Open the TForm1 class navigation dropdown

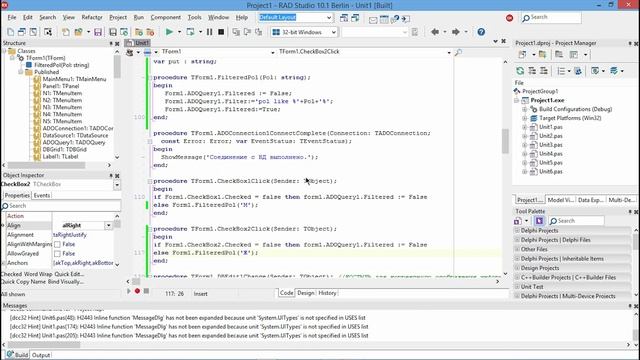(x=273, y=52)
